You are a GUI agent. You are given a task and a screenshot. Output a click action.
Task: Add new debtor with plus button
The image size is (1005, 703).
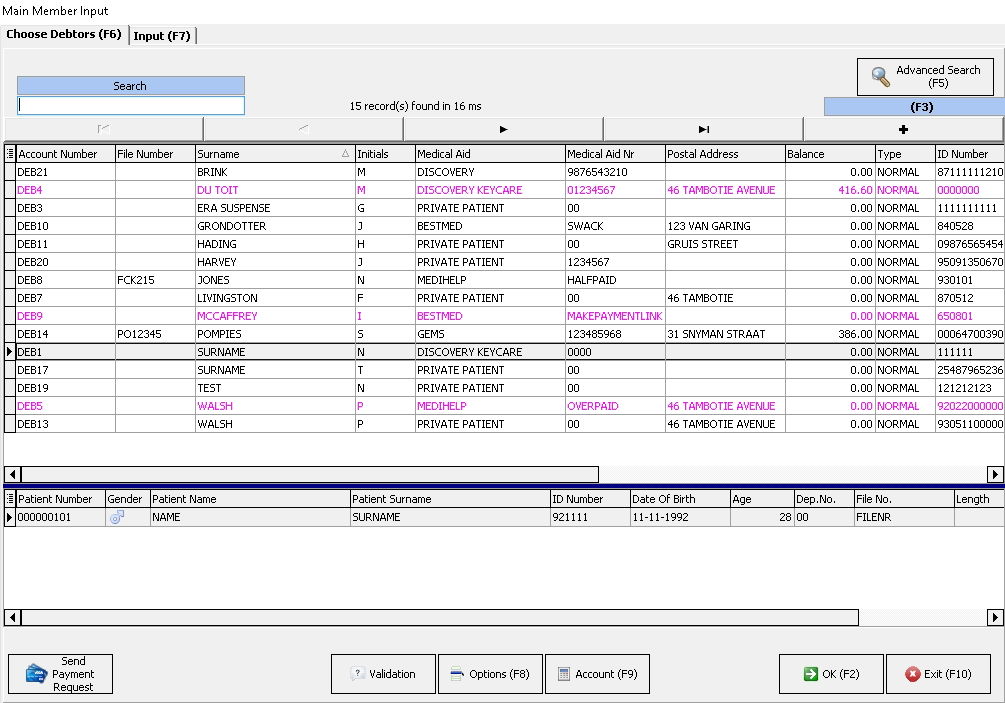coord(903,129)
